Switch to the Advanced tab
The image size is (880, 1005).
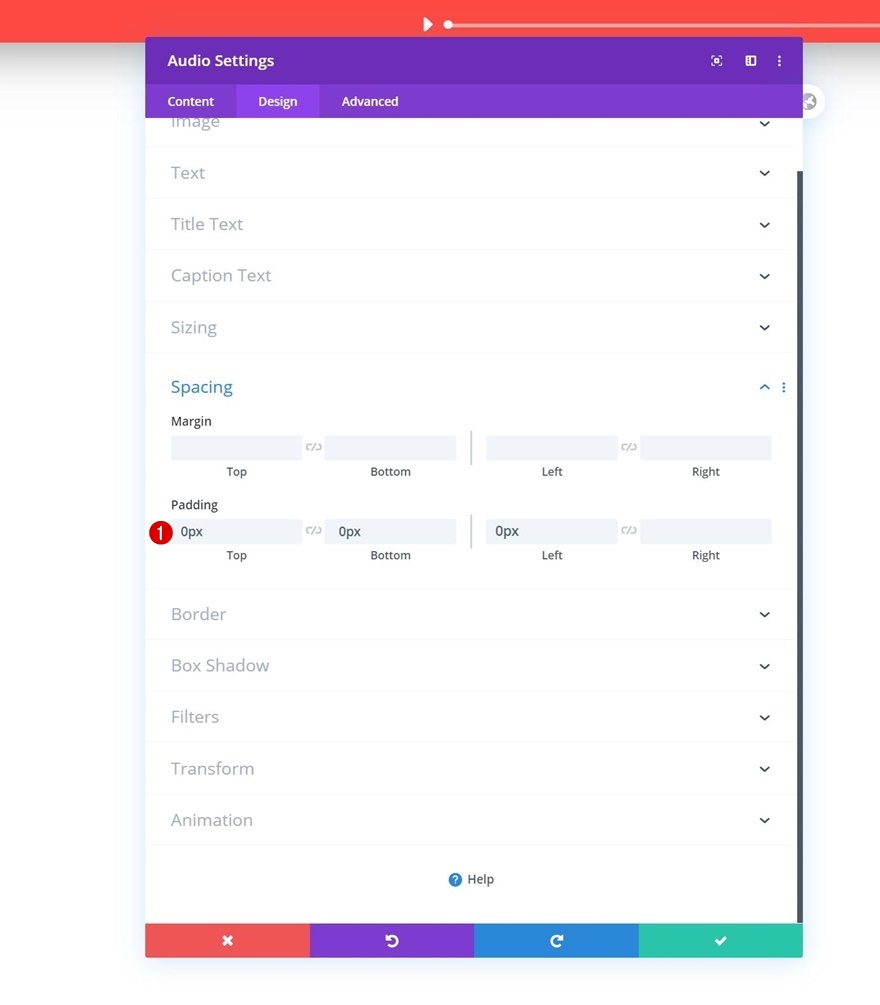pyautogui.click(x=370, y=101)
